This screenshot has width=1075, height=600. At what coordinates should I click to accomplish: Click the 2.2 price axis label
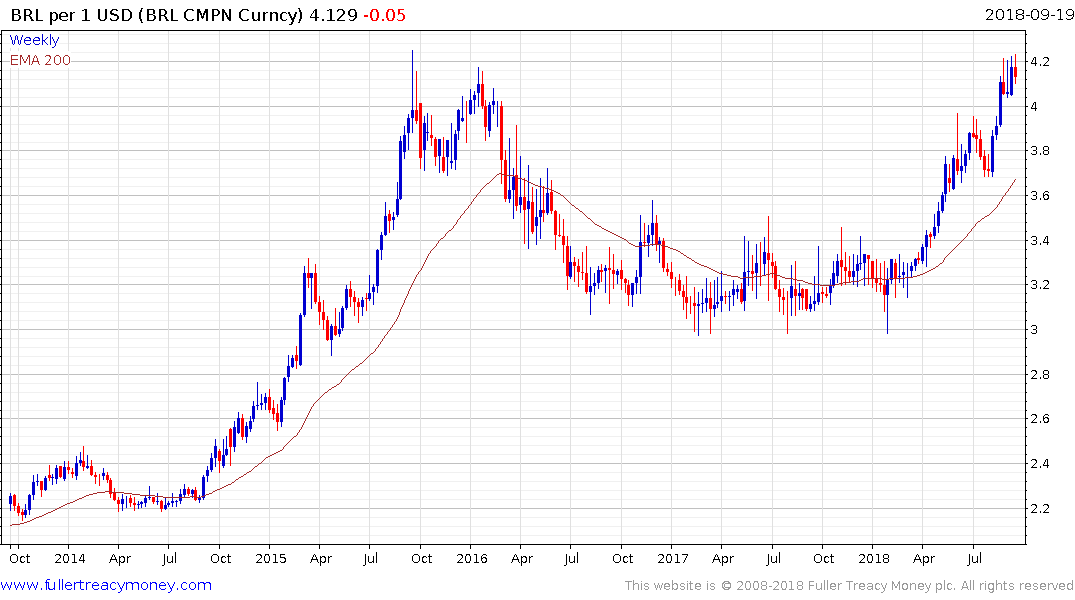click(1040, 508)
